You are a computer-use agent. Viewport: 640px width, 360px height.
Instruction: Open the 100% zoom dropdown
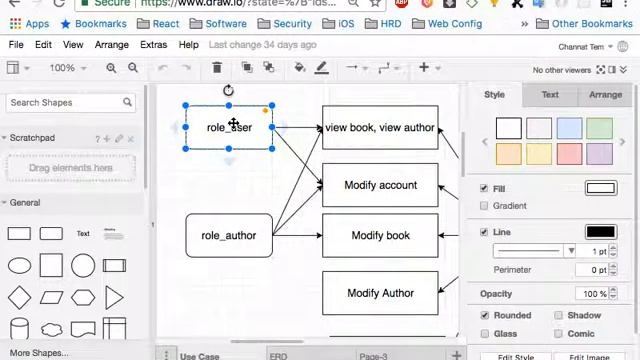pyautogui.click(x=68, y=68)
